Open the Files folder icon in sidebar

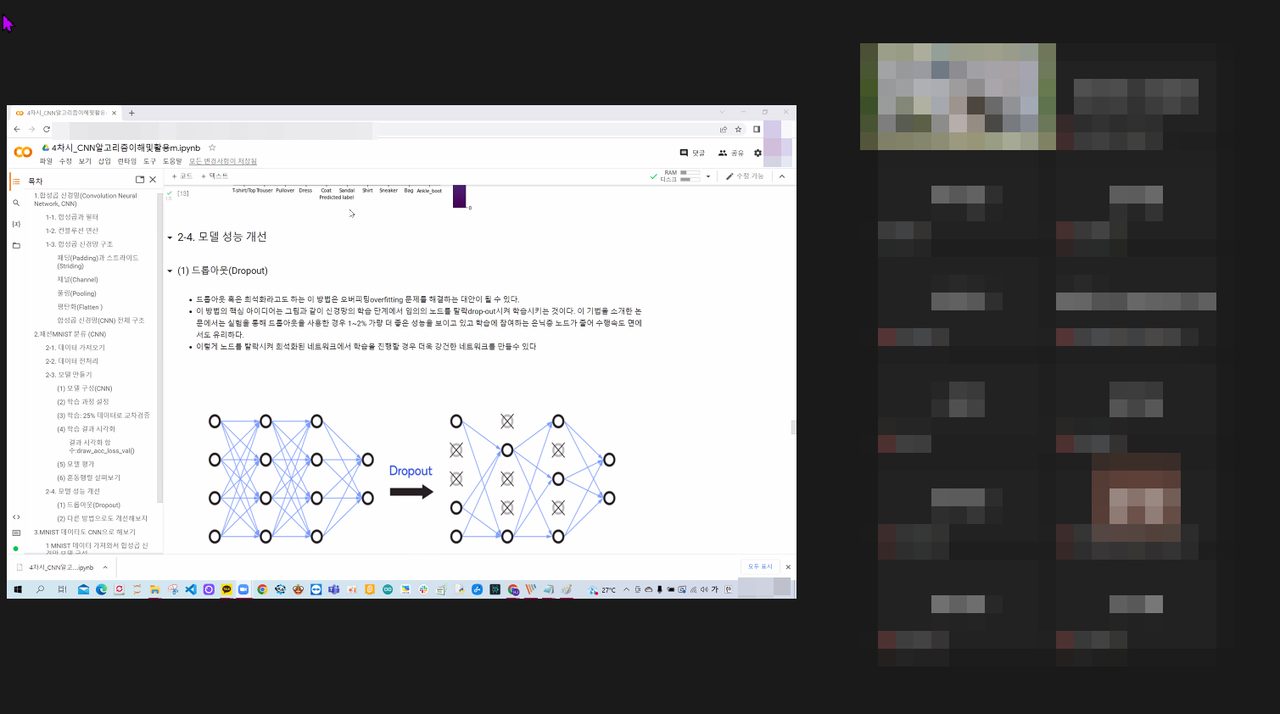[x=16, y=244]
